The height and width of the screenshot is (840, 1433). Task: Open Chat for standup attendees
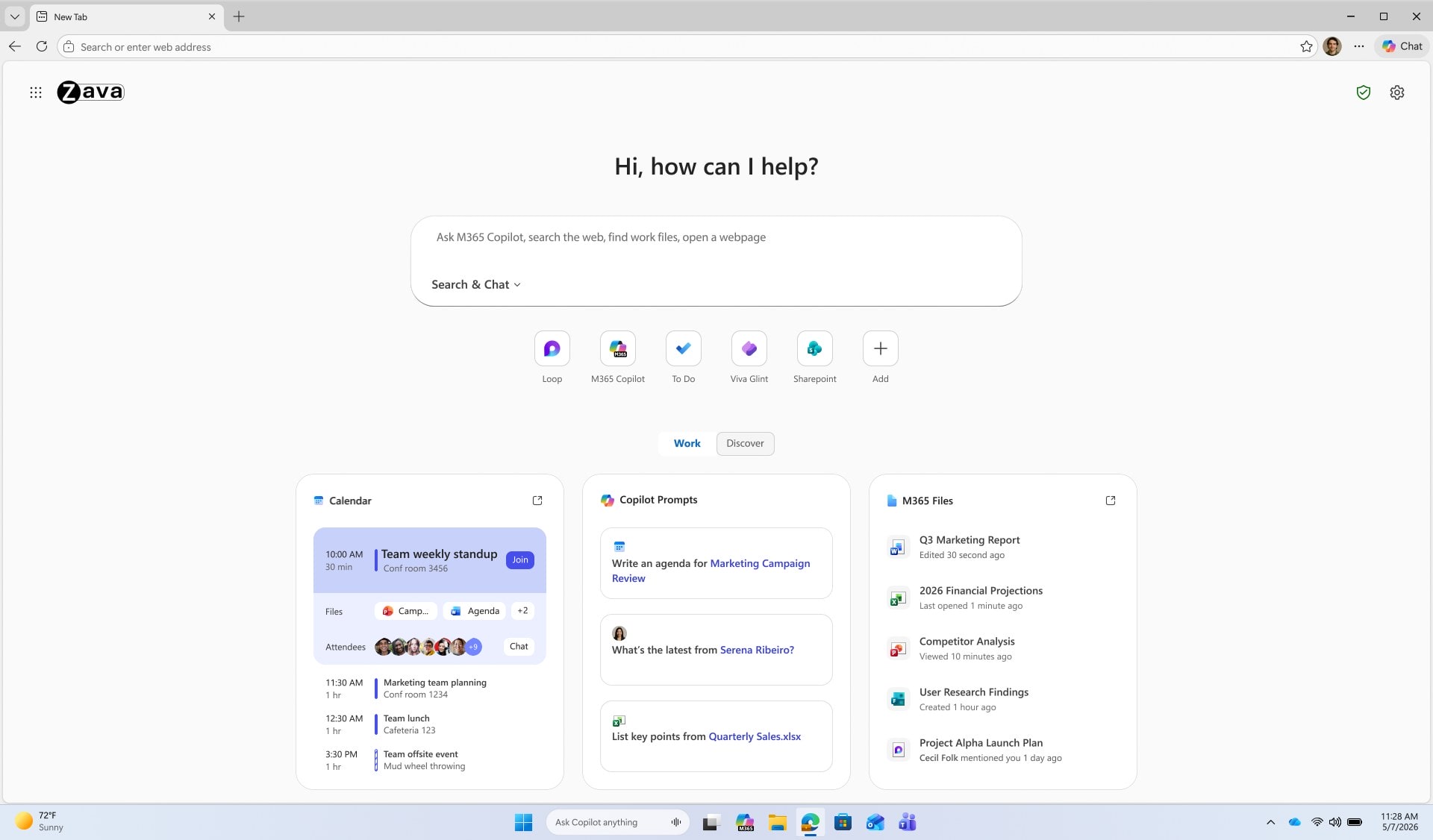pos(519,647)
